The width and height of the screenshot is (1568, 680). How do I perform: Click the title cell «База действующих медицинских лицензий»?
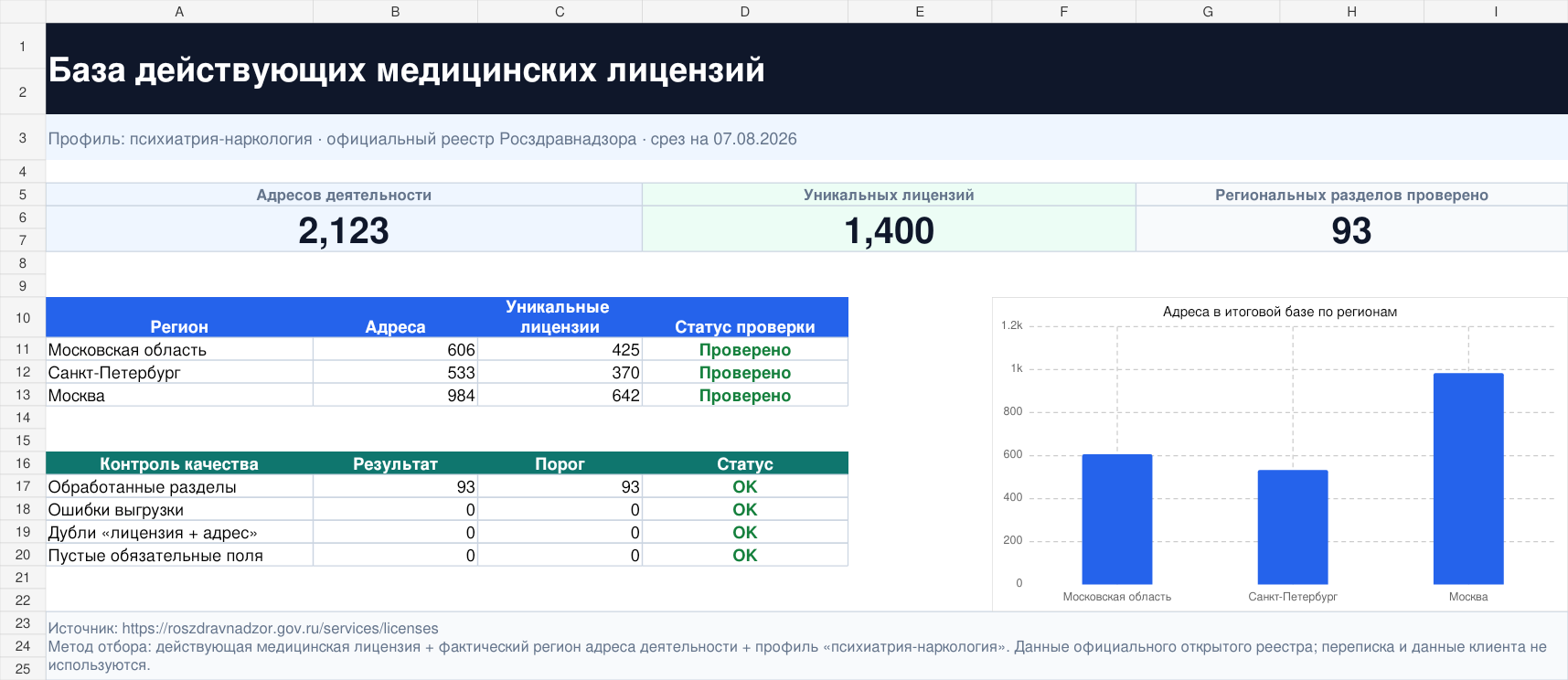(x=806, y=69)
